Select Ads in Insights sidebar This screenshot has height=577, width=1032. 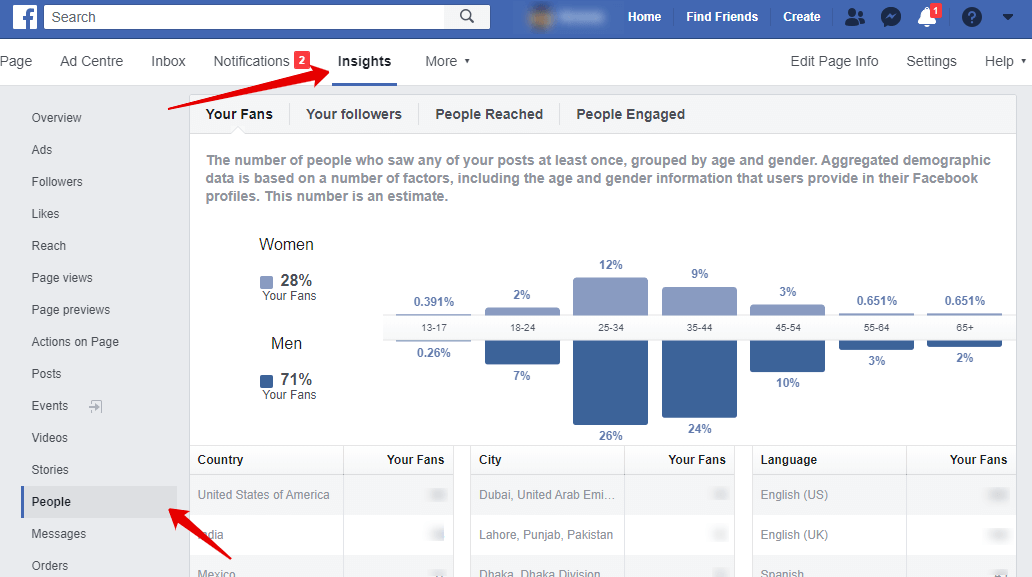tap(41, 150)
